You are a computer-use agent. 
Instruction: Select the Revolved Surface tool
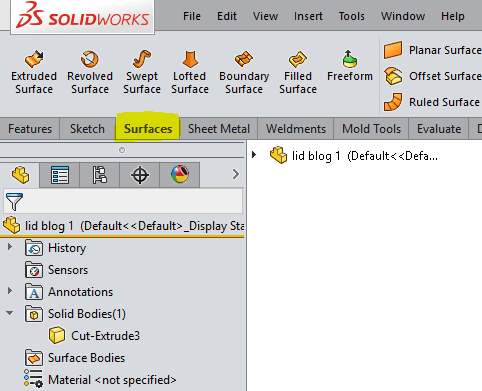point(90,72)
